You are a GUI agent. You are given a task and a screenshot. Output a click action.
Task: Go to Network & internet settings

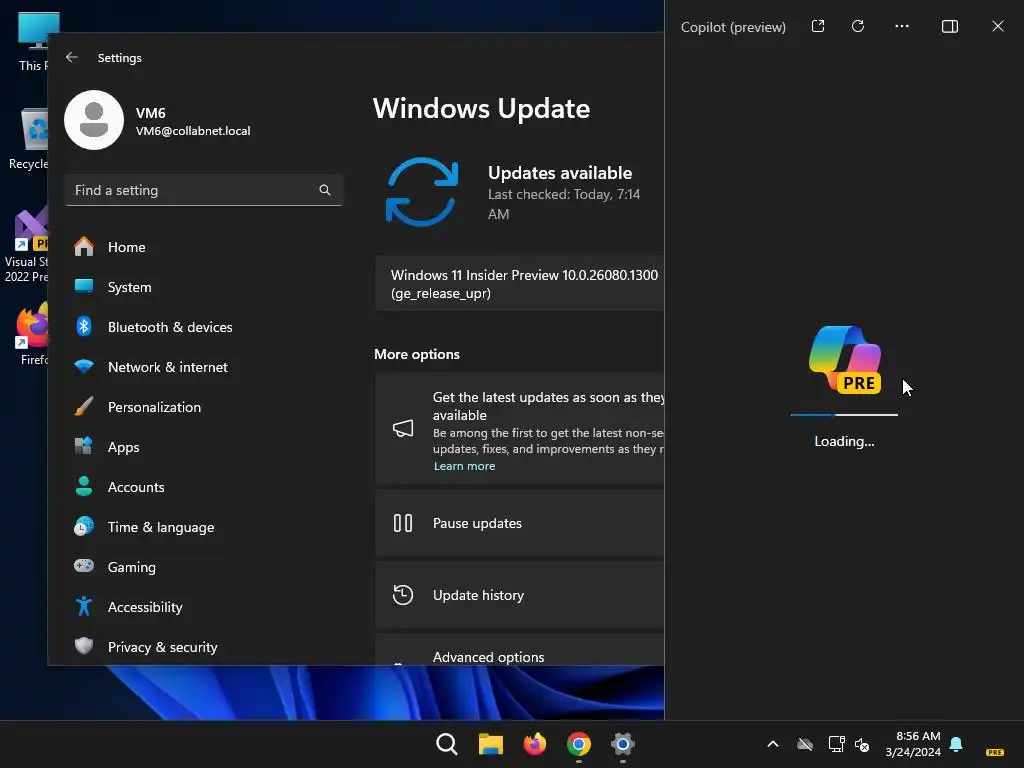pyautogui.click(x=204, y=367)
